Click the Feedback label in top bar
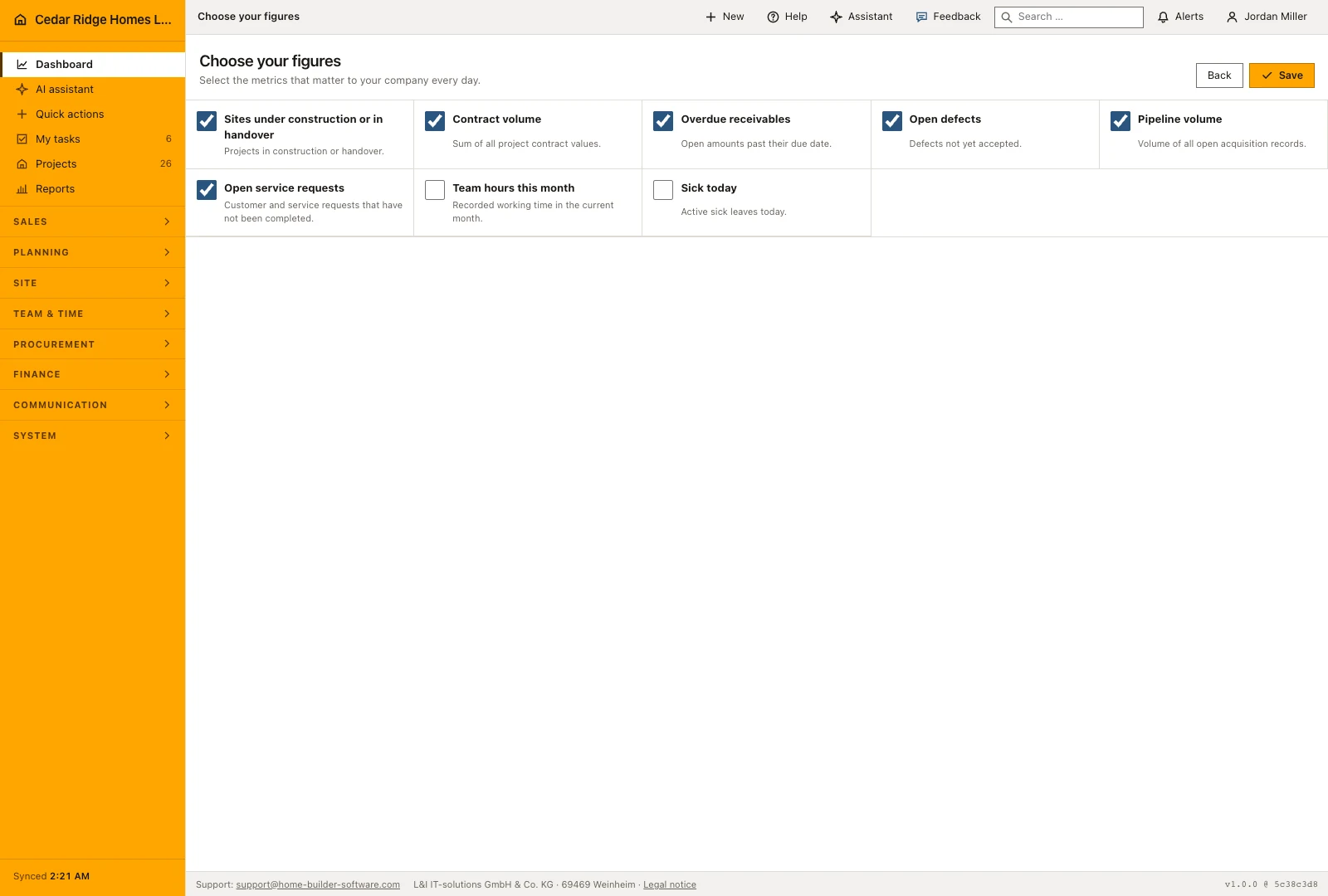Image resolution: width=1328 pixels, height=896 pixels. pos(957,17)
